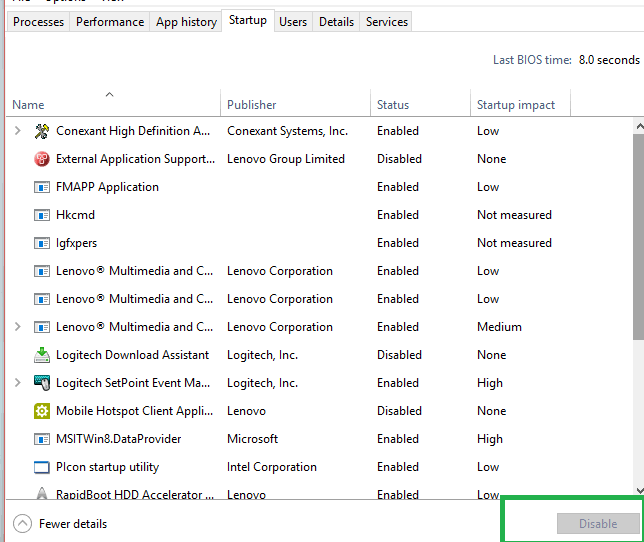Screen dimensions: 644x542
Task: Open the Services tab
Action: 386,21
